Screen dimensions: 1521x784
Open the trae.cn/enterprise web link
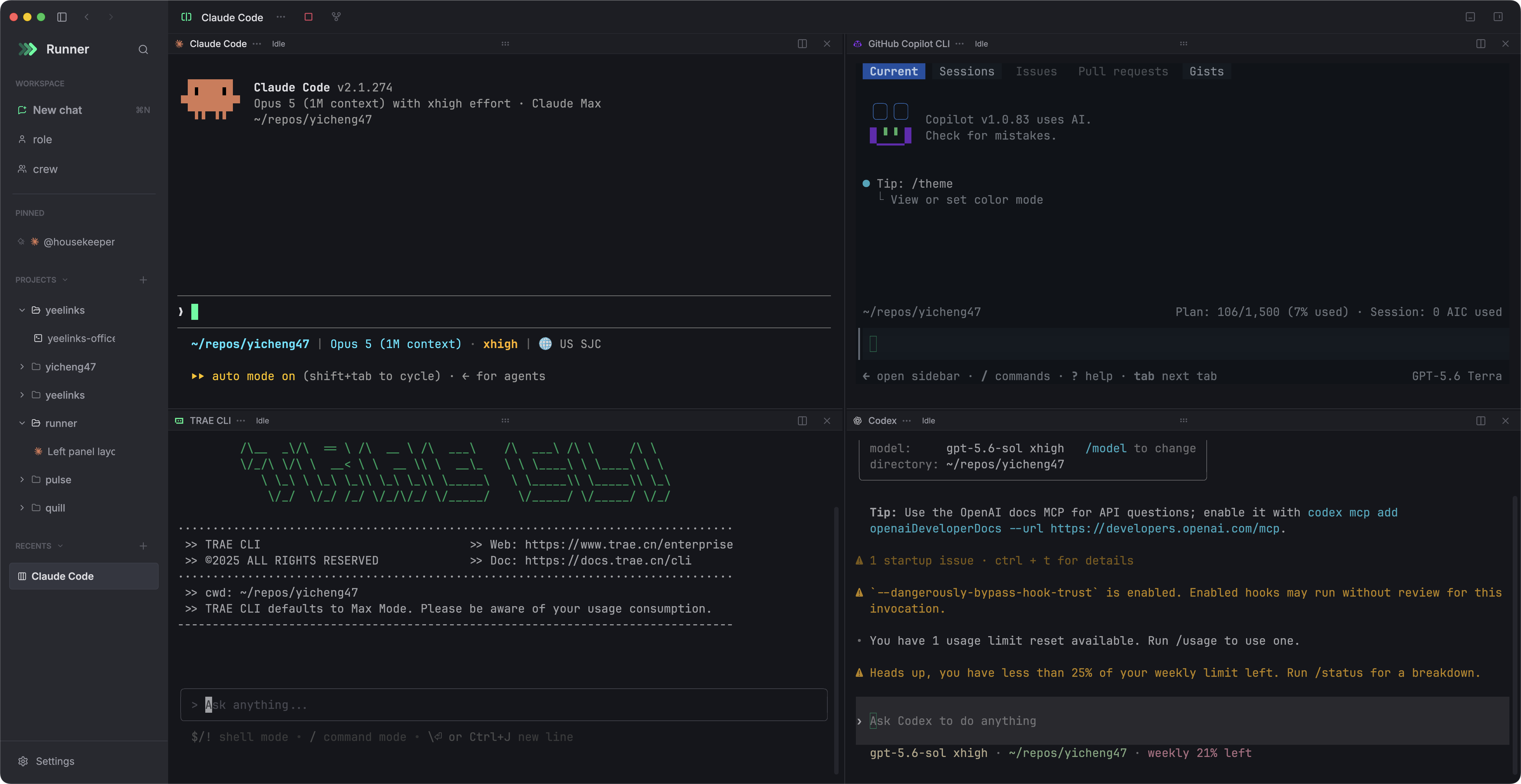[629, 545]
